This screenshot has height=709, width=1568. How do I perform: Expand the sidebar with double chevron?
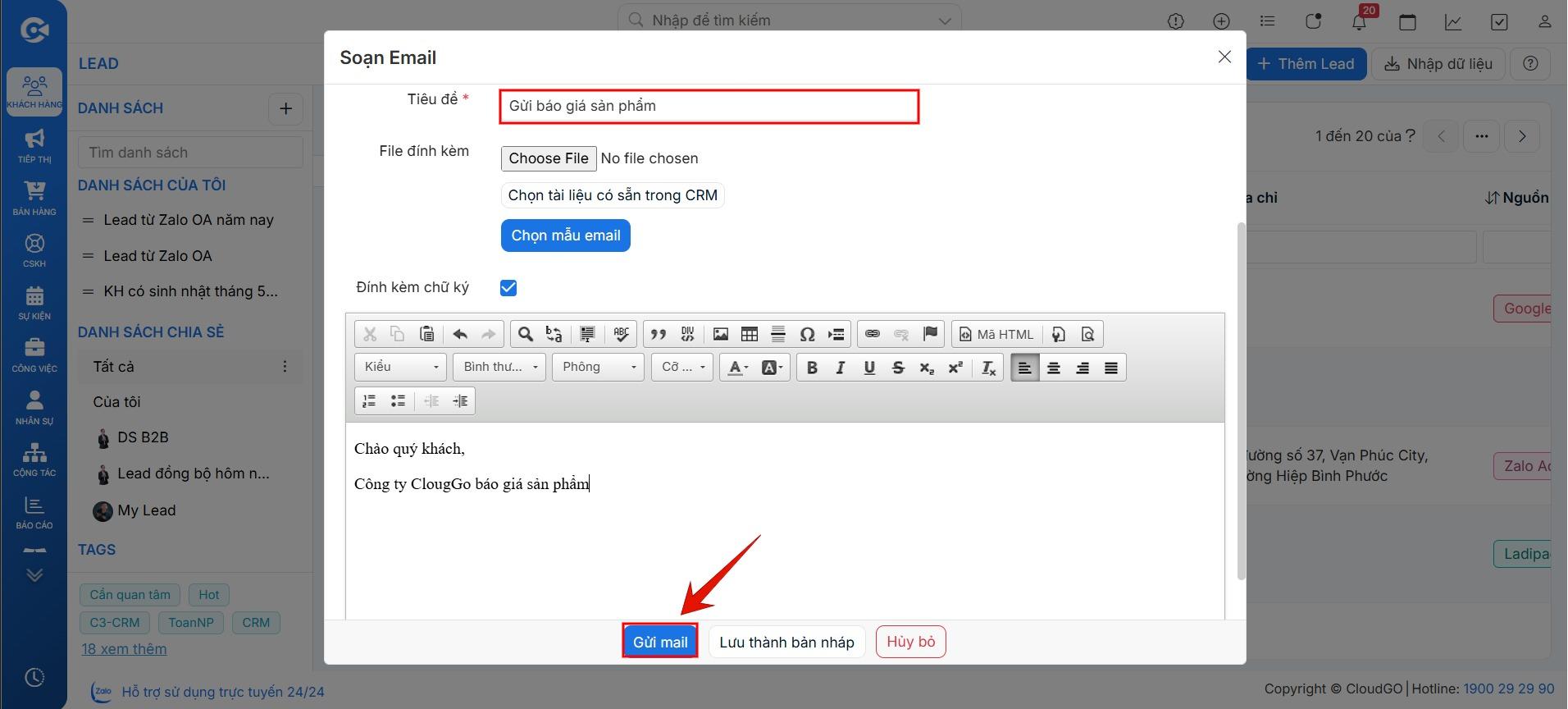click(34, 575)
